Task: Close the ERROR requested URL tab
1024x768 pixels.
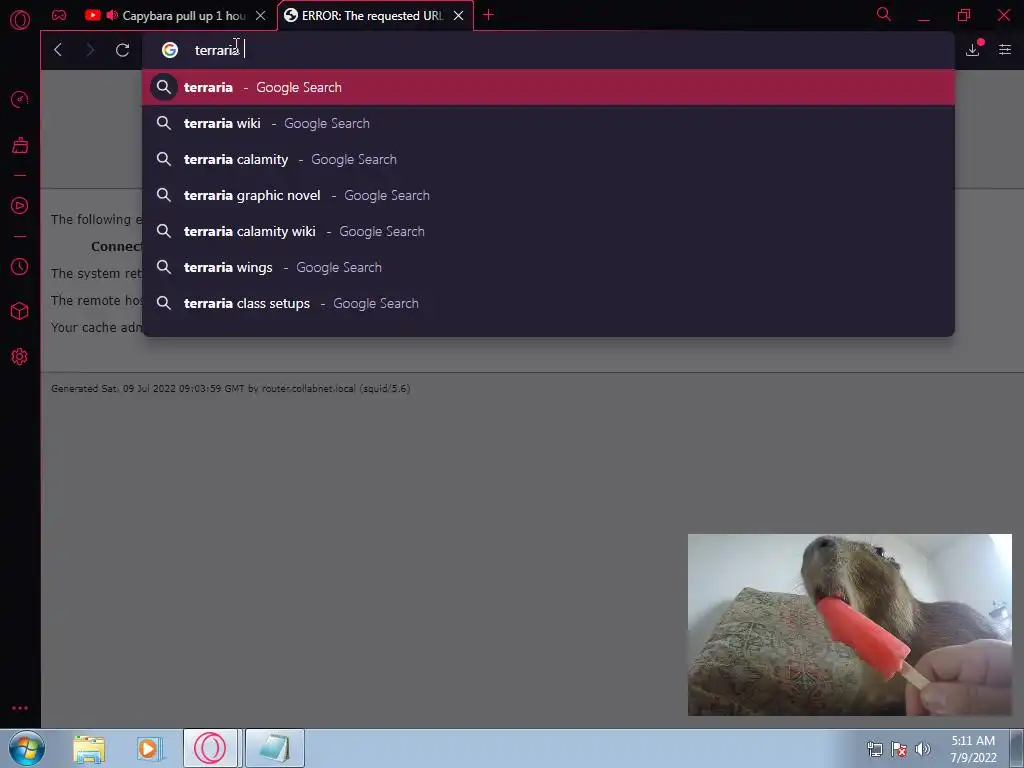Action: pos(458,16)
